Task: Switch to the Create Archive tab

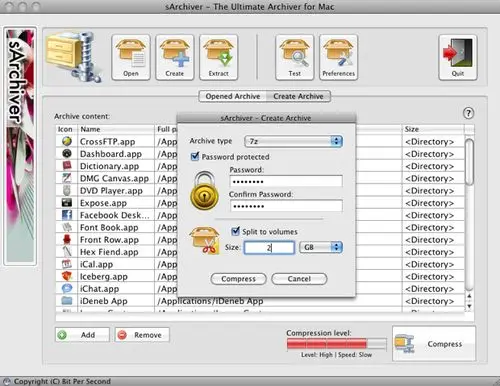Action: click(298, 96)
